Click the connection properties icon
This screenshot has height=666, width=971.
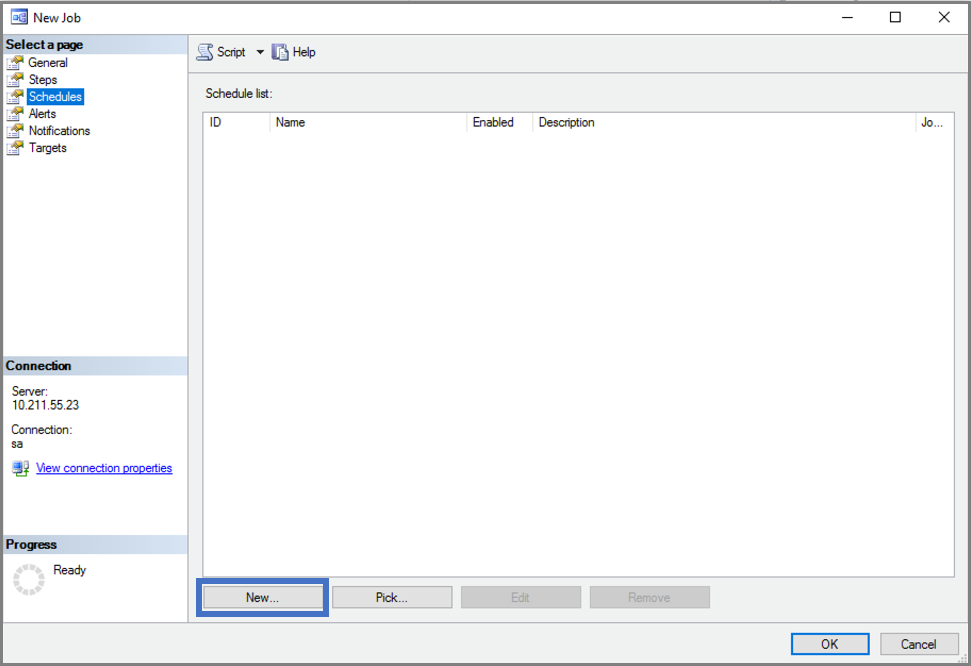point(20,468)
